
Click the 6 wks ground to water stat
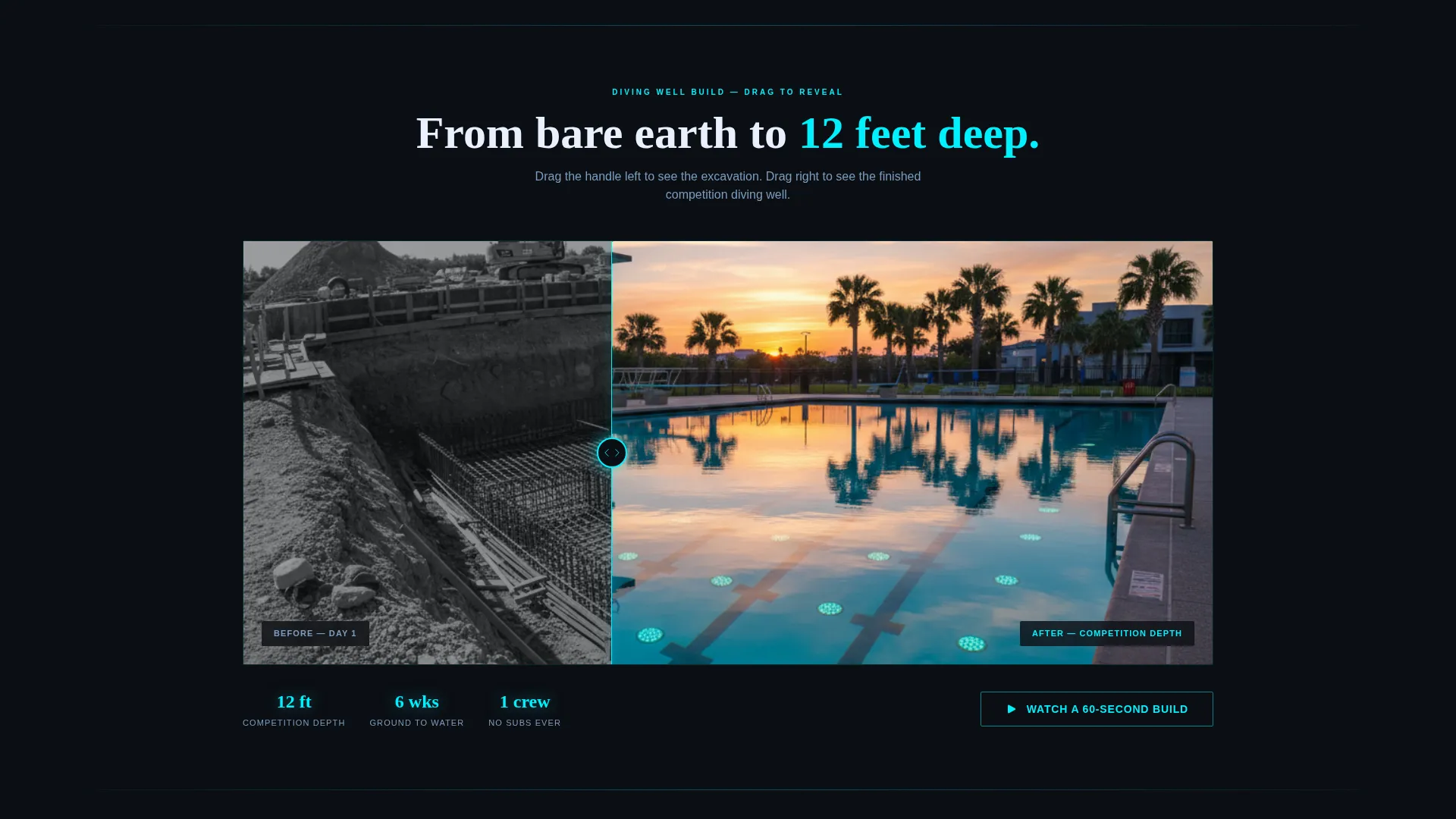[416, 710]
